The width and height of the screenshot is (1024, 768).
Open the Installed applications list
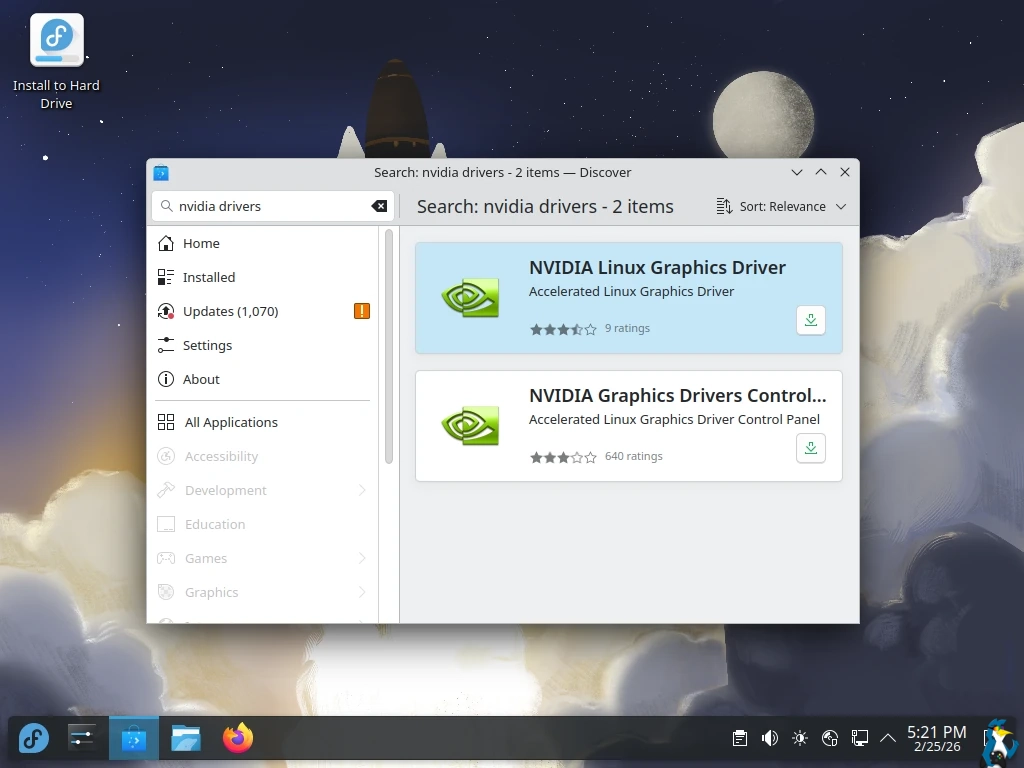[x=209, y=277]
